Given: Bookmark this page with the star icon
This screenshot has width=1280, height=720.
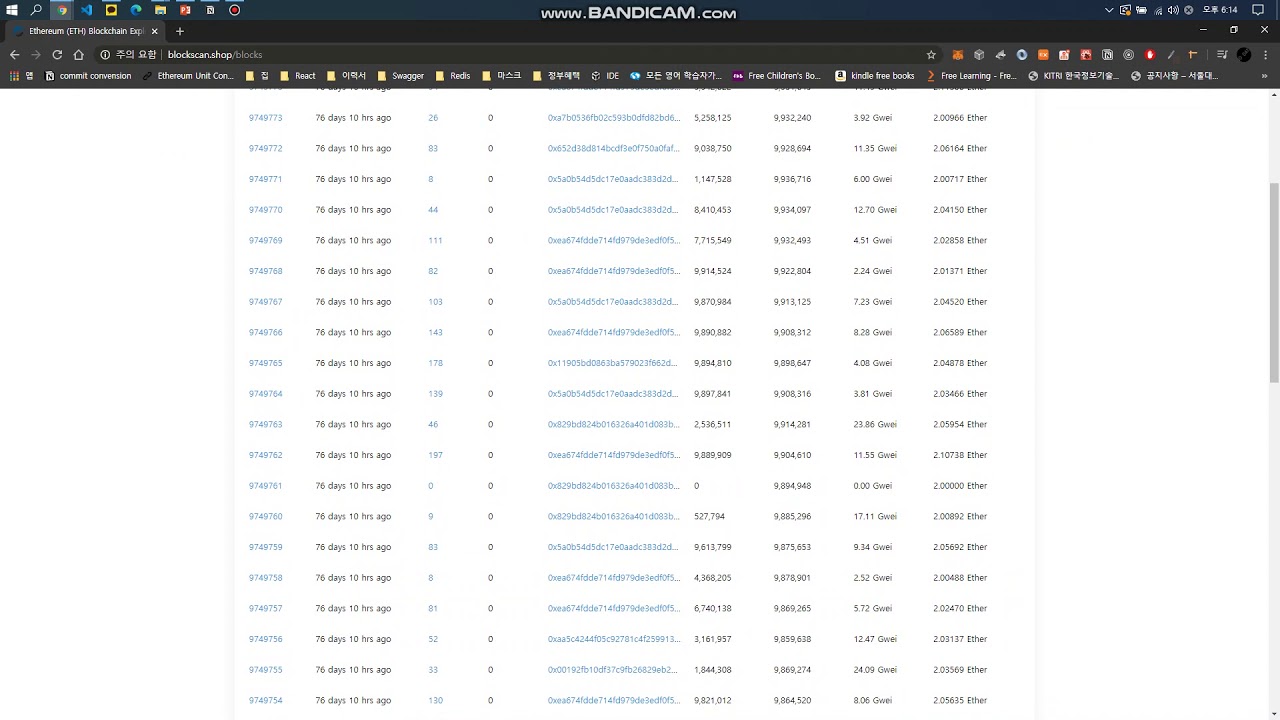Looking at the screenshot, I should pyautogui.click(x=931, y=55).
